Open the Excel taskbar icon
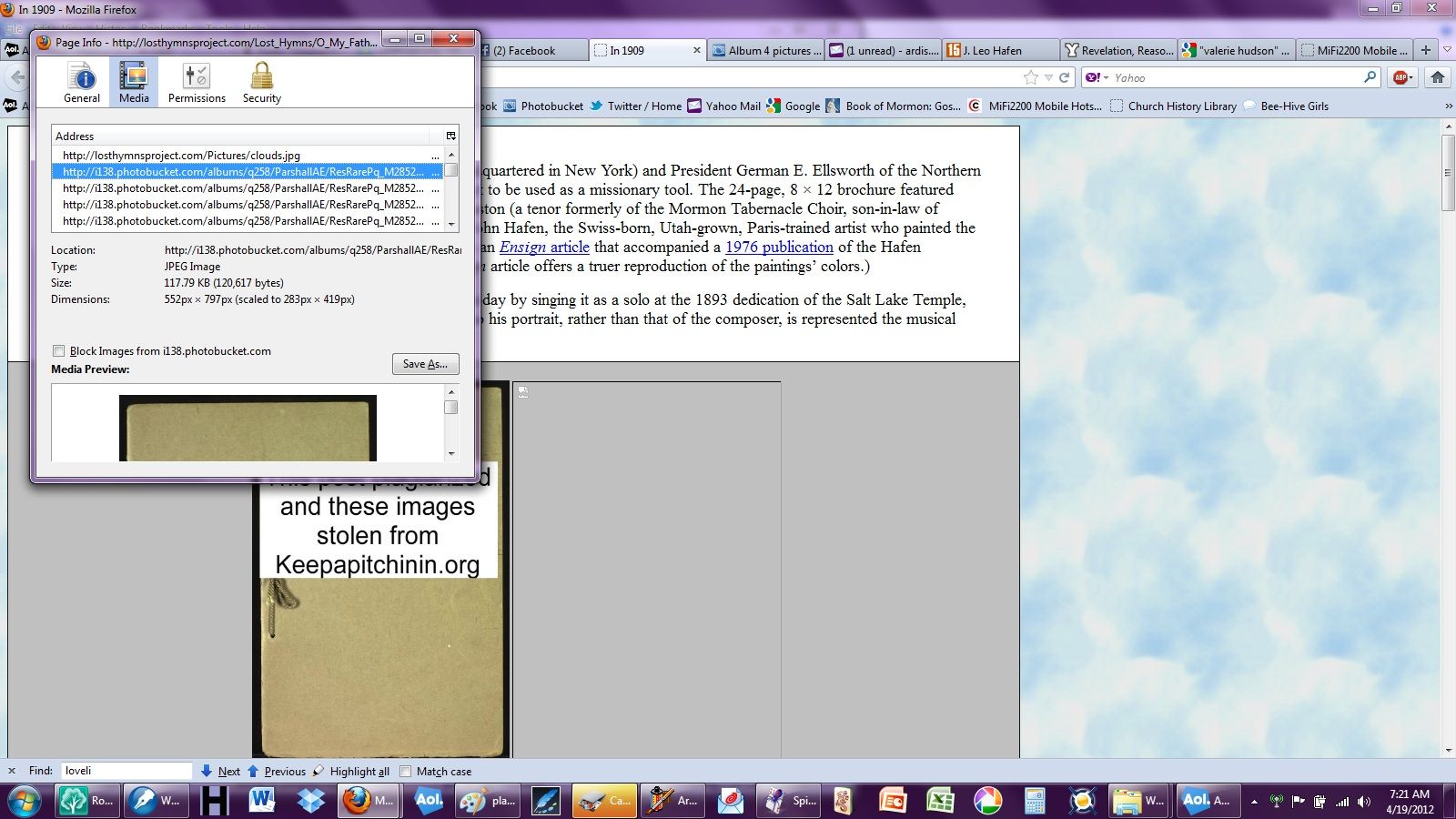Viewport: 1456px width, 819px height. coord(940,801)
